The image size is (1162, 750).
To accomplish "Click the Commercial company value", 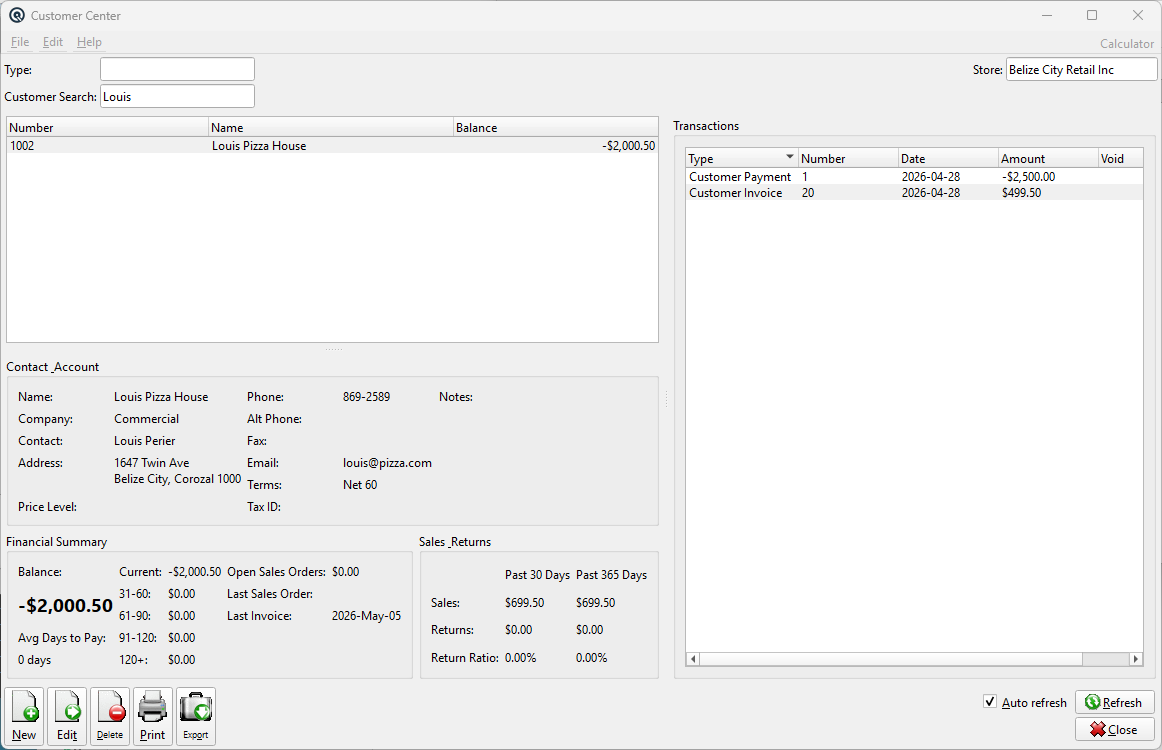I will [146, 419].
